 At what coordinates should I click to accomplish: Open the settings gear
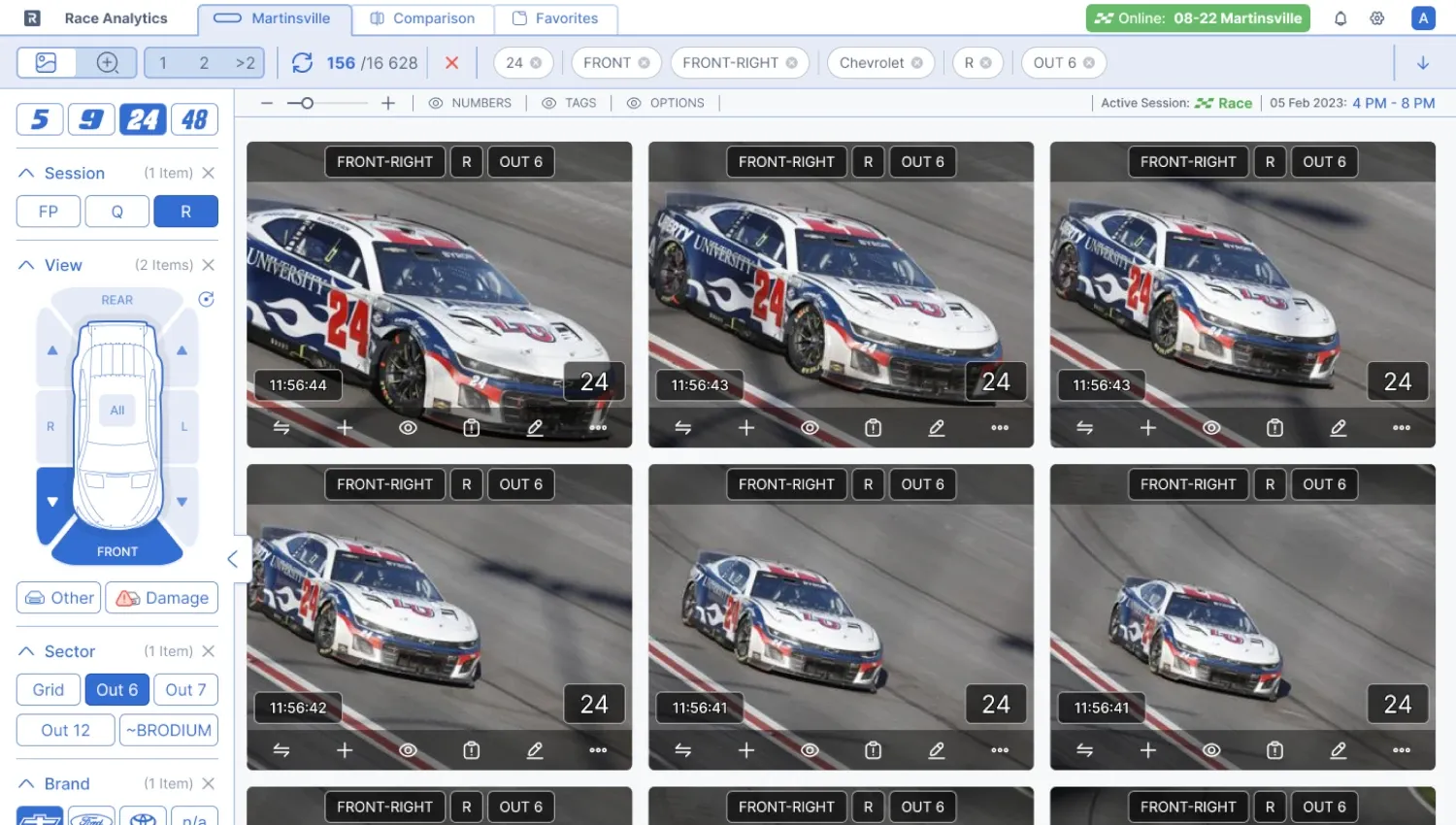(x=1377, y=18)
